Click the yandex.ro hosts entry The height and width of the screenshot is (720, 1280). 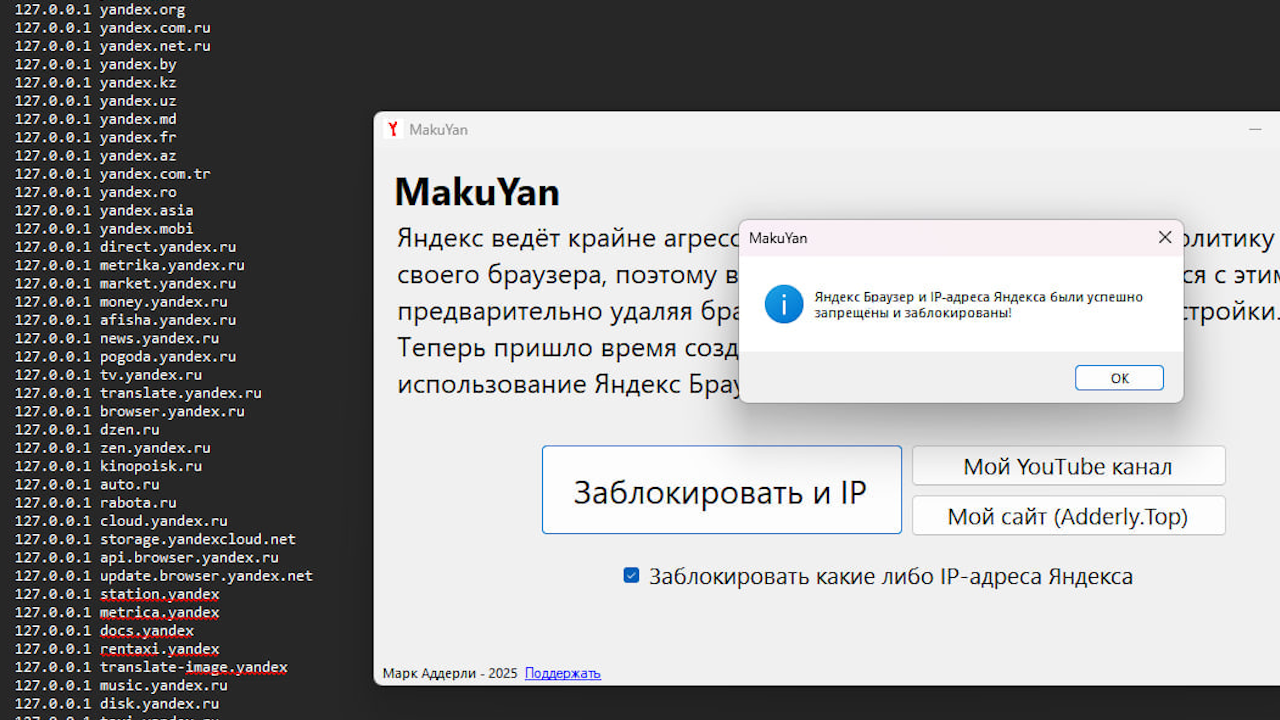(95, 192)
